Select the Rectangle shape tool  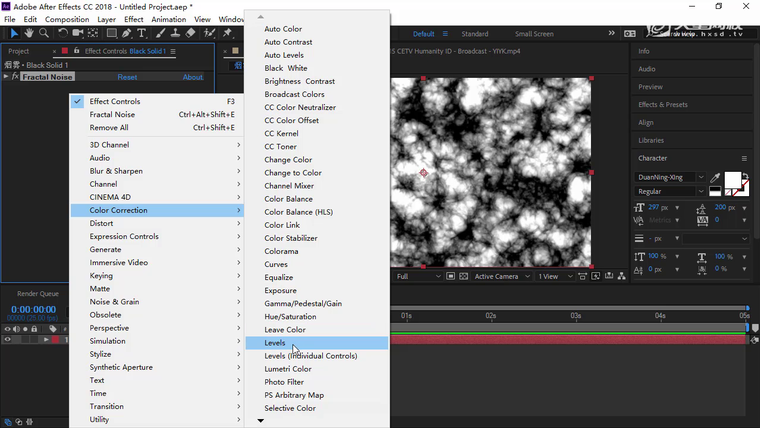(x=111, y=34)
